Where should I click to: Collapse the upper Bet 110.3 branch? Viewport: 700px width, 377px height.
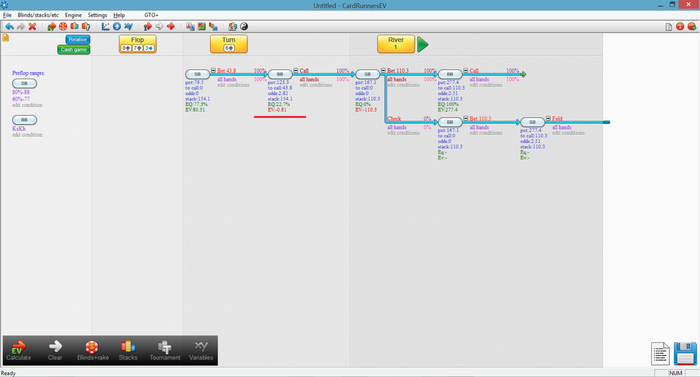(383, 71)
